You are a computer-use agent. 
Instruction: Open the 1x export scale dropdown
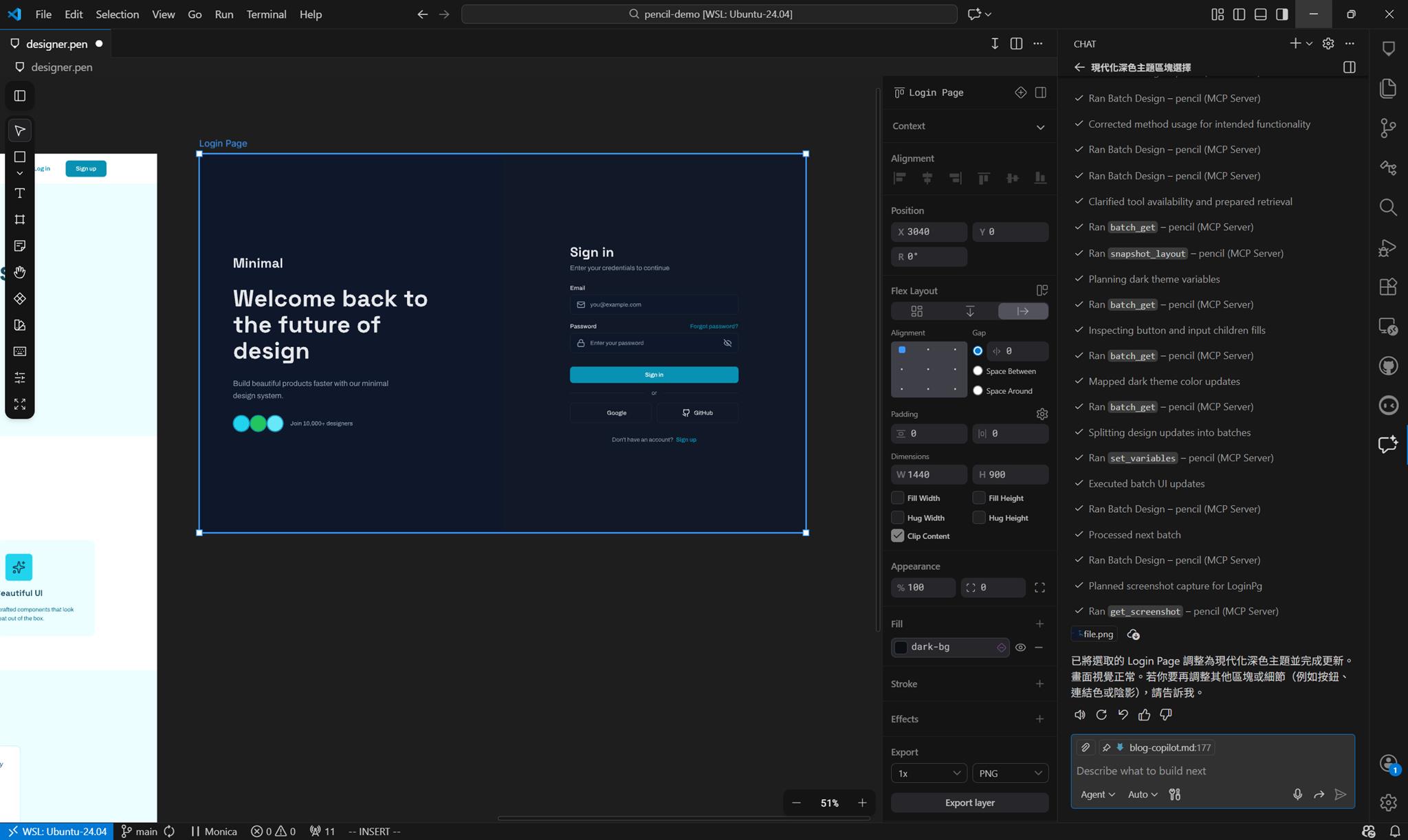[x=928, y=773]
